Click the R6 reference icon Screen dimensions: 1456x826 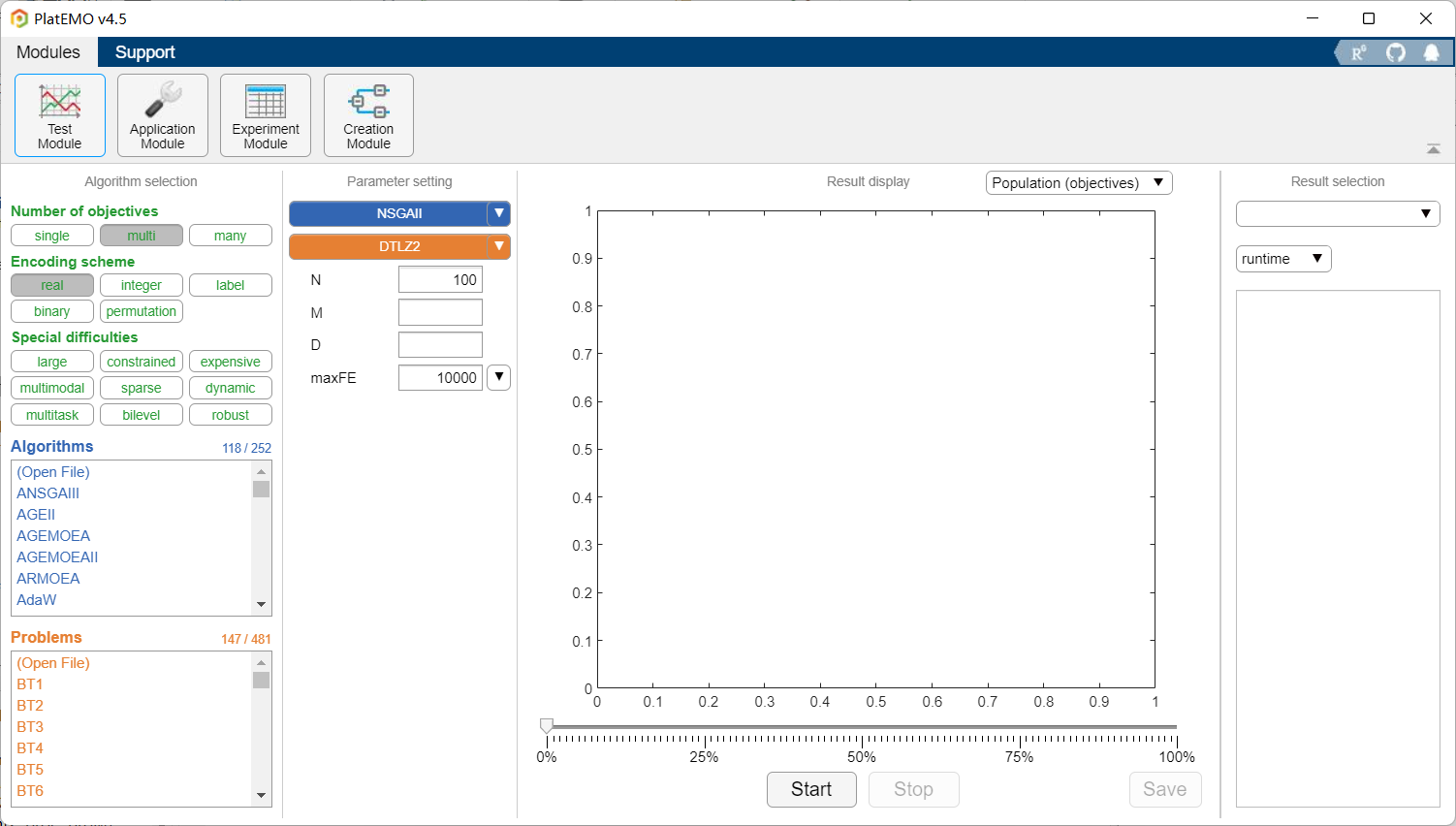pos(1358,52)
